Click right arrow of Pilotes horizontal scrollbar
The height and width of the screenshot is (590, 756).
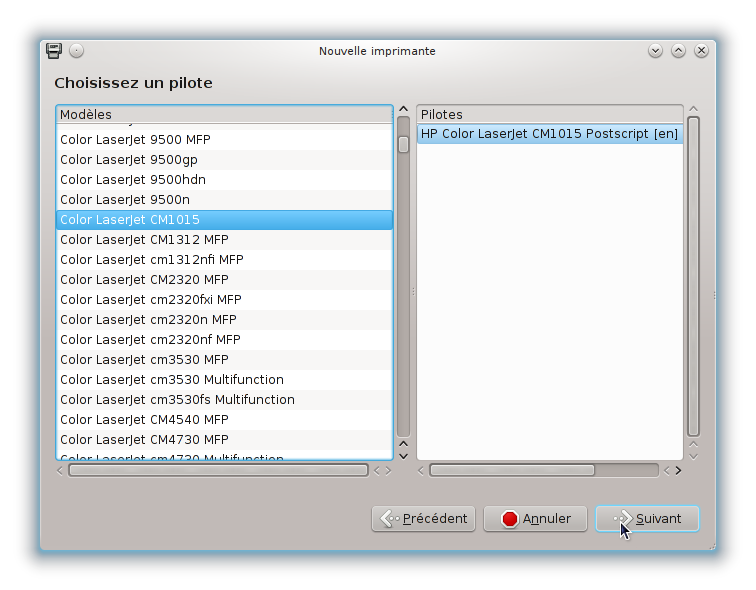[678, 470]
